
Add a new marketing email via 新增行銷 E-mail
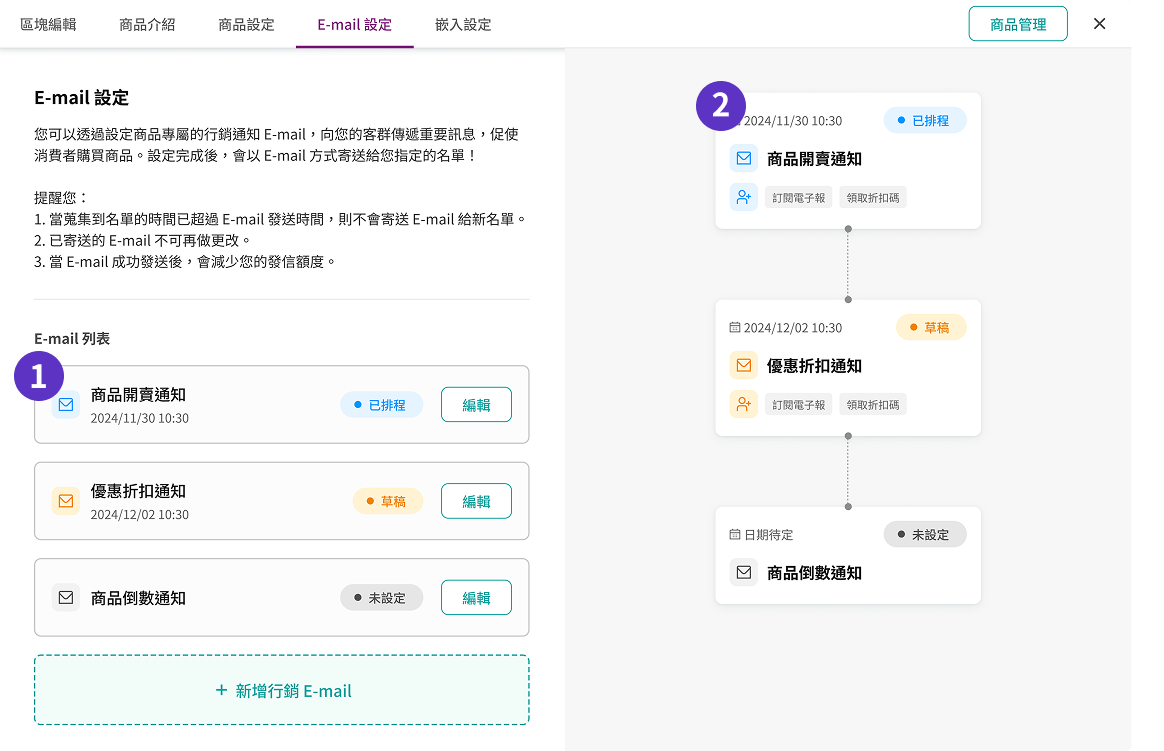coord(282,690)
